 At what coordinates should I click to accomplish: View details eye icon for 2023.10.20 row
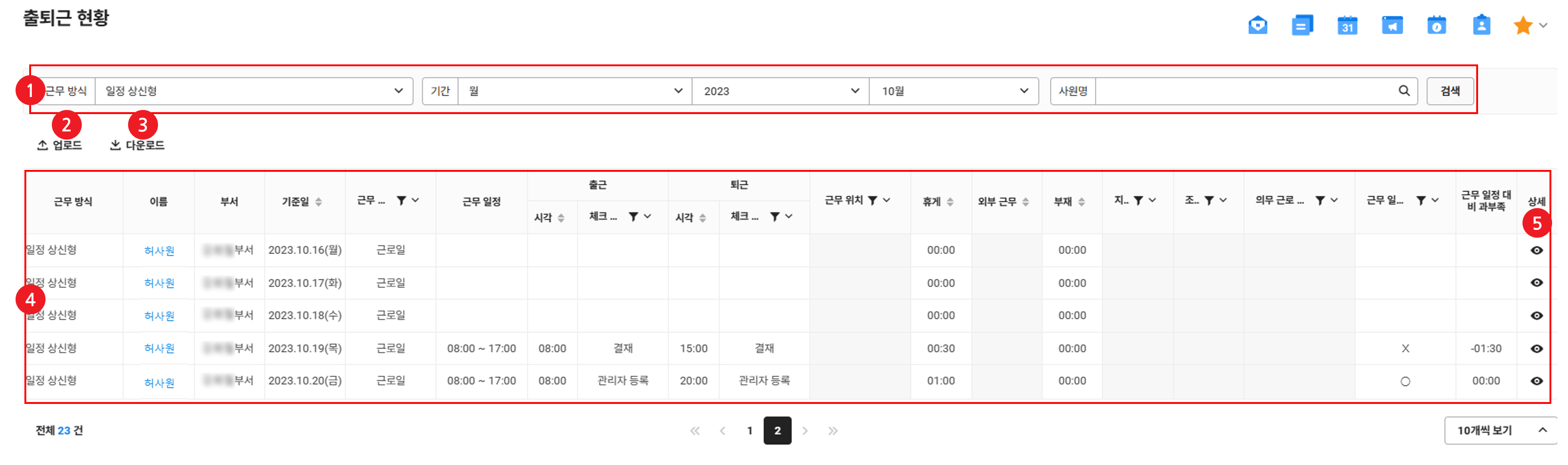pos(1536,381)
